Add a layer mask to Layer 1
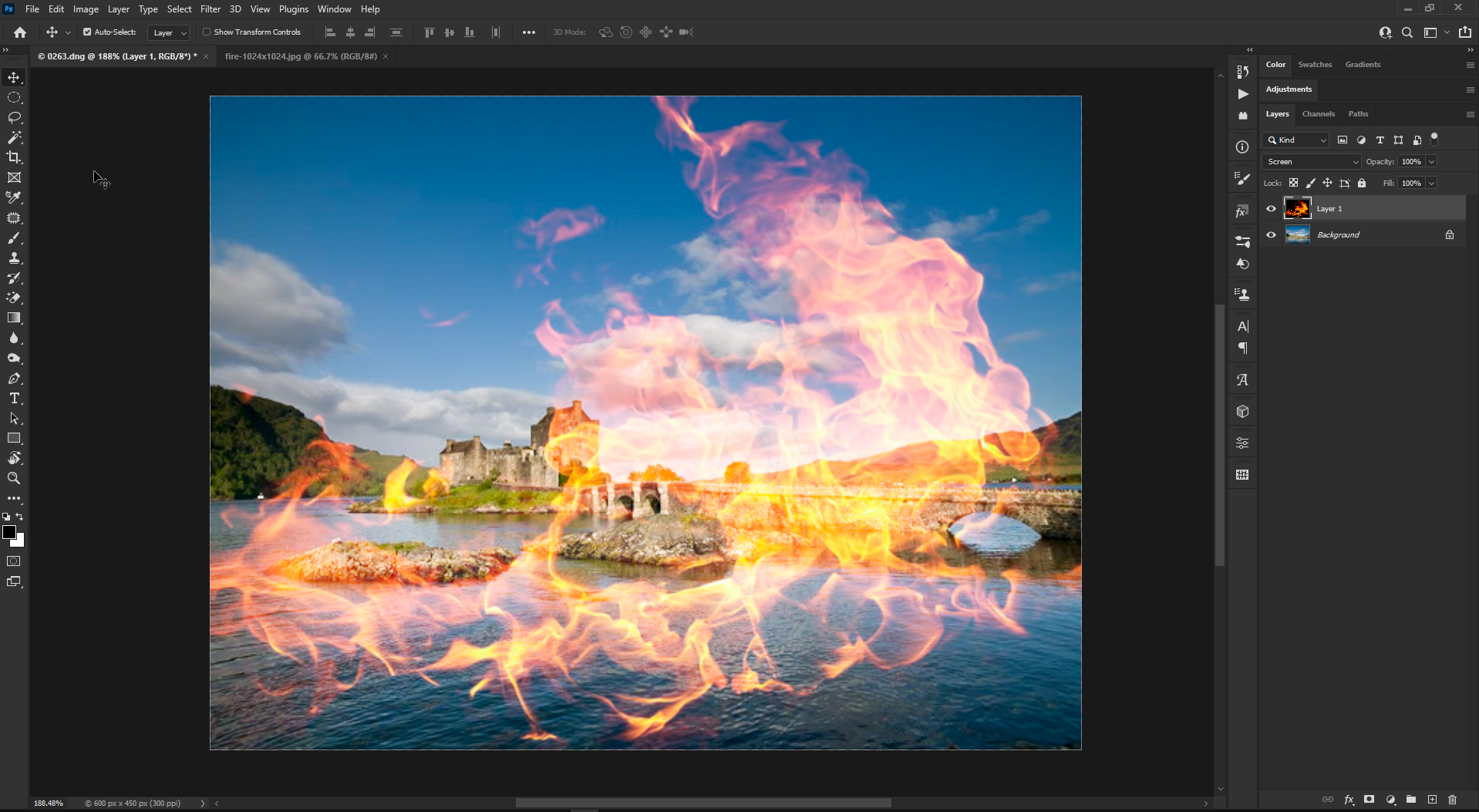Viewport: 1479px width, 812px height. (x=1368, y=800)
